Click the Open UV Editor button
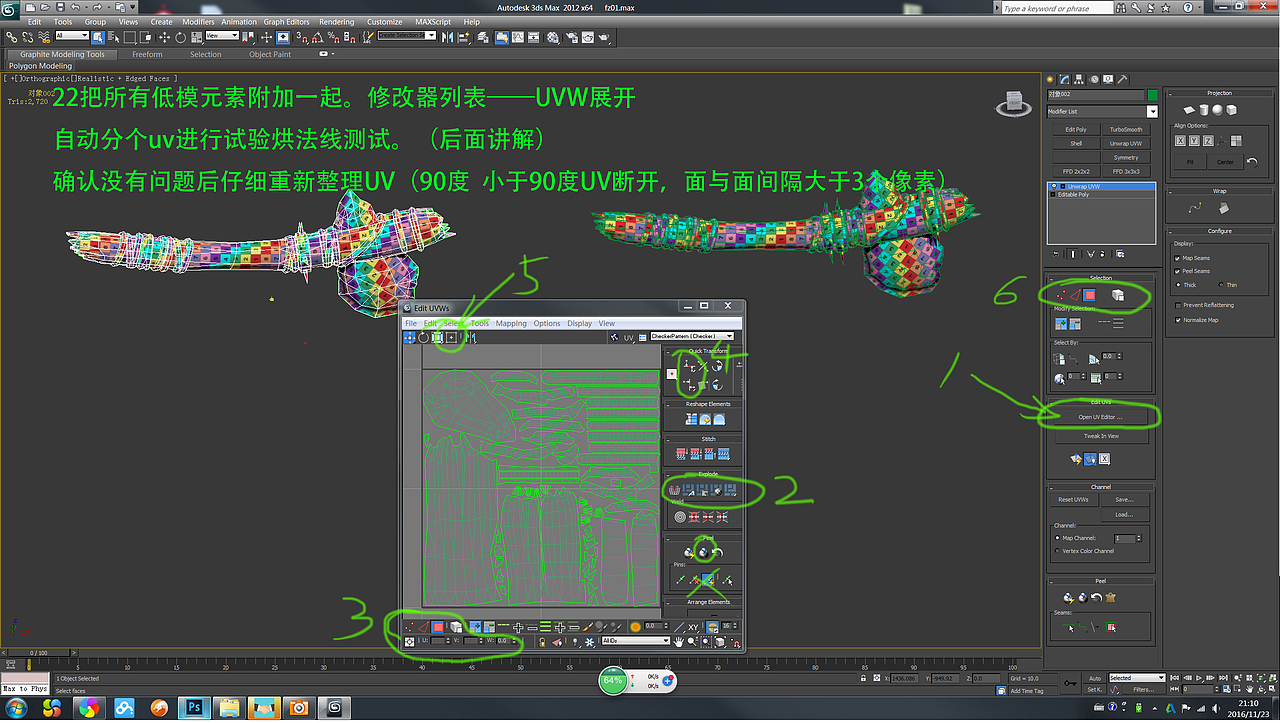This screenshot has height=723, width=1280. click(x=1100, y=417)
